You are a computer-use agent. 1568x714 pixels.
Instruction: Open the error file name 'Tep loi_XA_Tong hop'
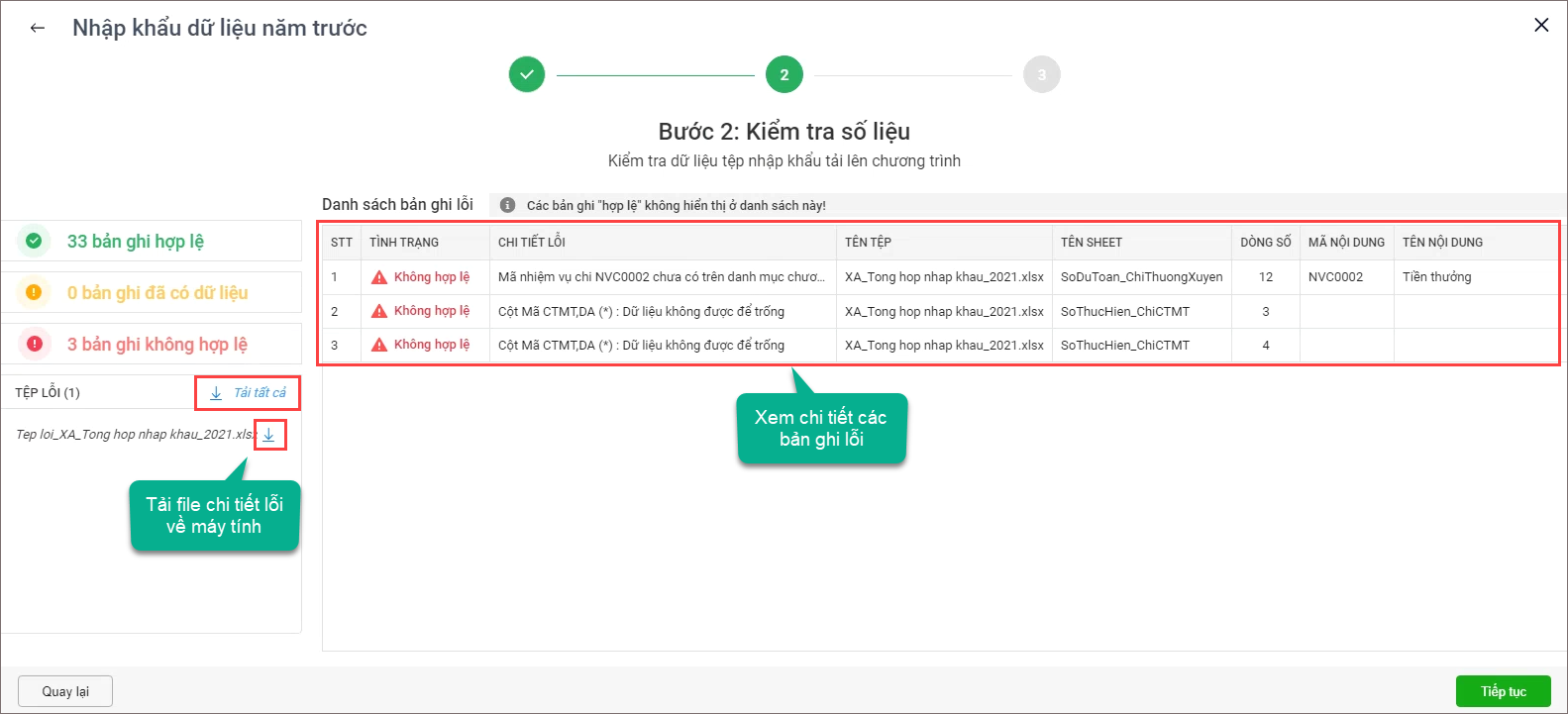[134, 435]
